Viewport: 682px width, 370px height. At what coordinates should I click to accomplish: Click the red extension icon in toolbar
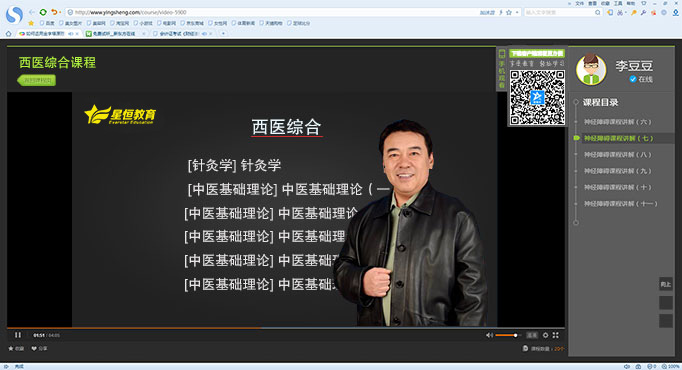(653, 13)
